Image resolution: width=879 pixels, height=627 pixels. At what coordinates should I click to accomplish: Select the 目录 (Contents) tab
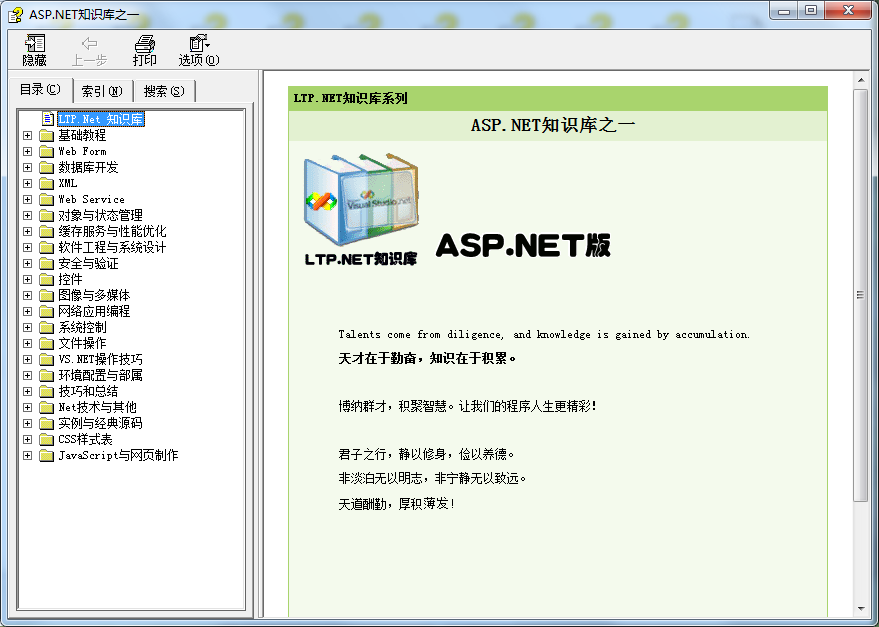pyautogui.click(x=40, y=90)
